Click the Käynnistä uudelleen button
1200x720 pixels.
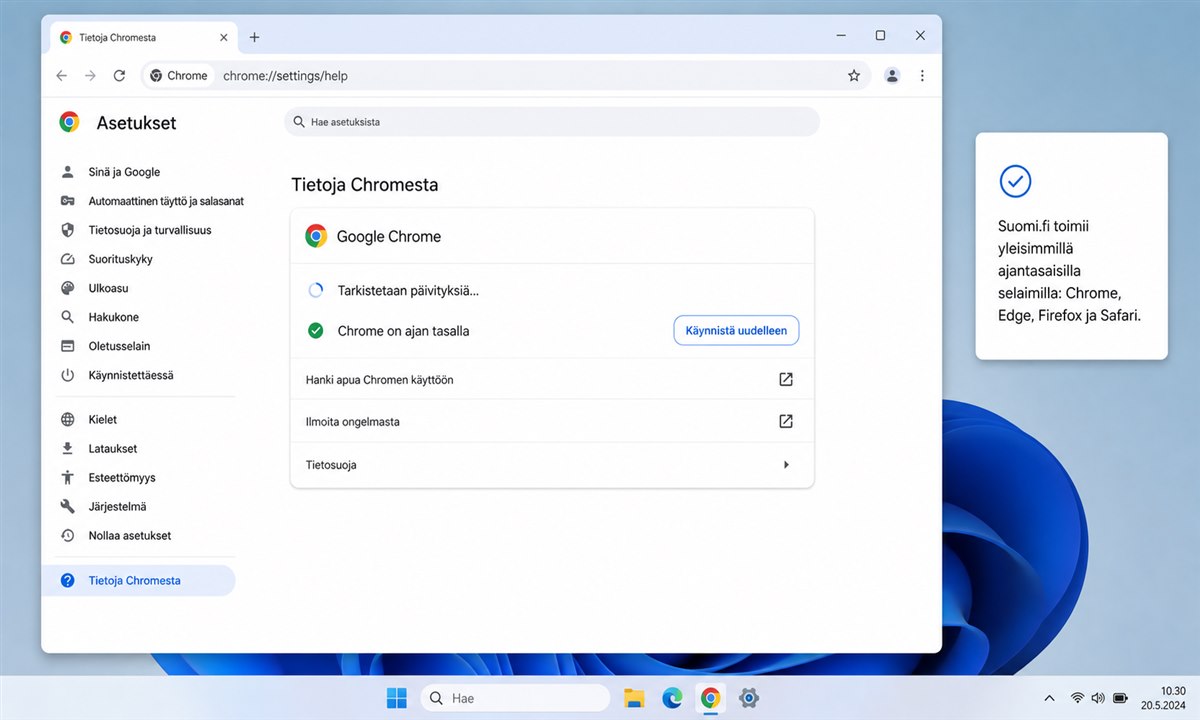click(736, 330)
